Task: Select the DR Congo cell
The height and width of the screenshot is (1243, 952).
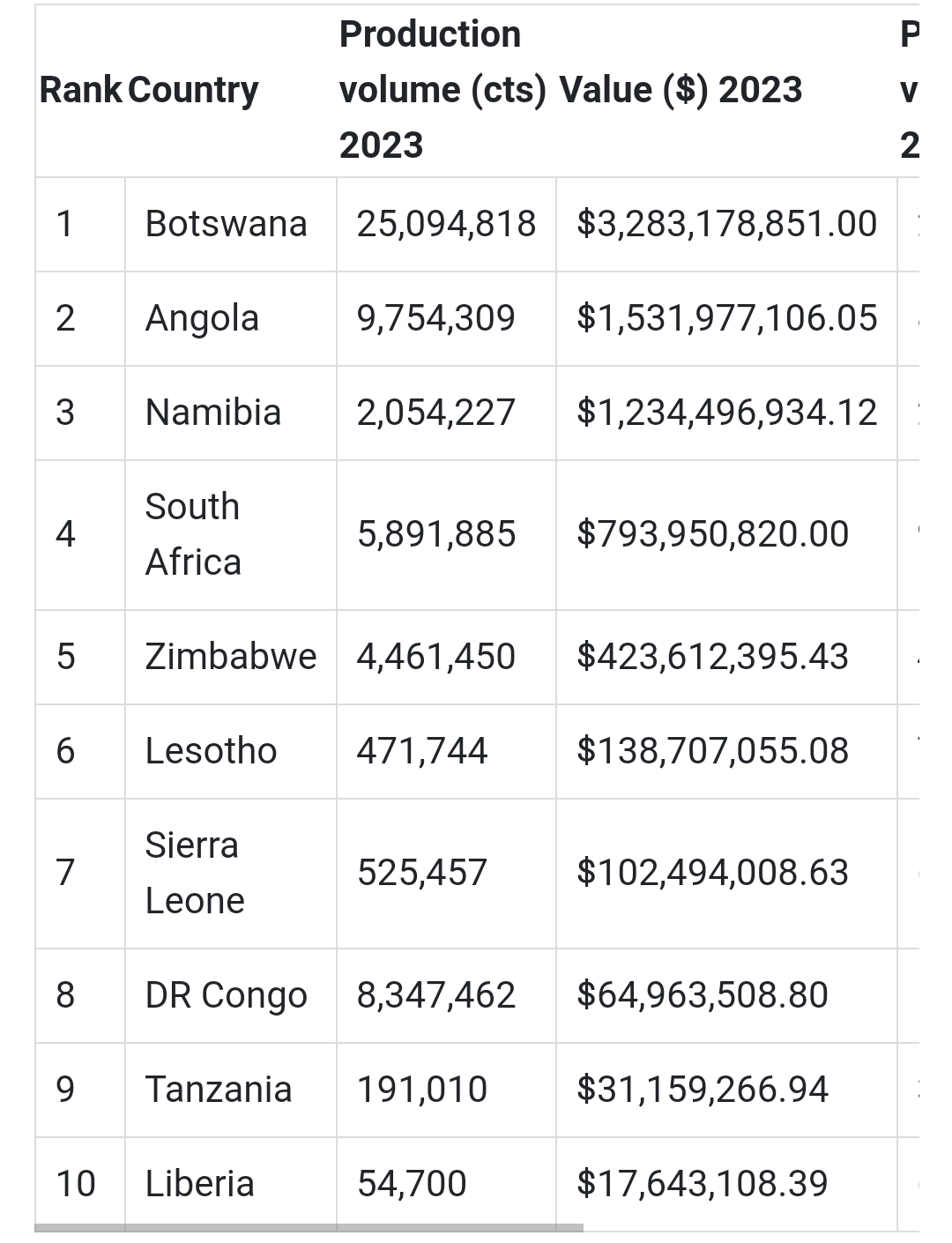Action: tap(226, 995)
